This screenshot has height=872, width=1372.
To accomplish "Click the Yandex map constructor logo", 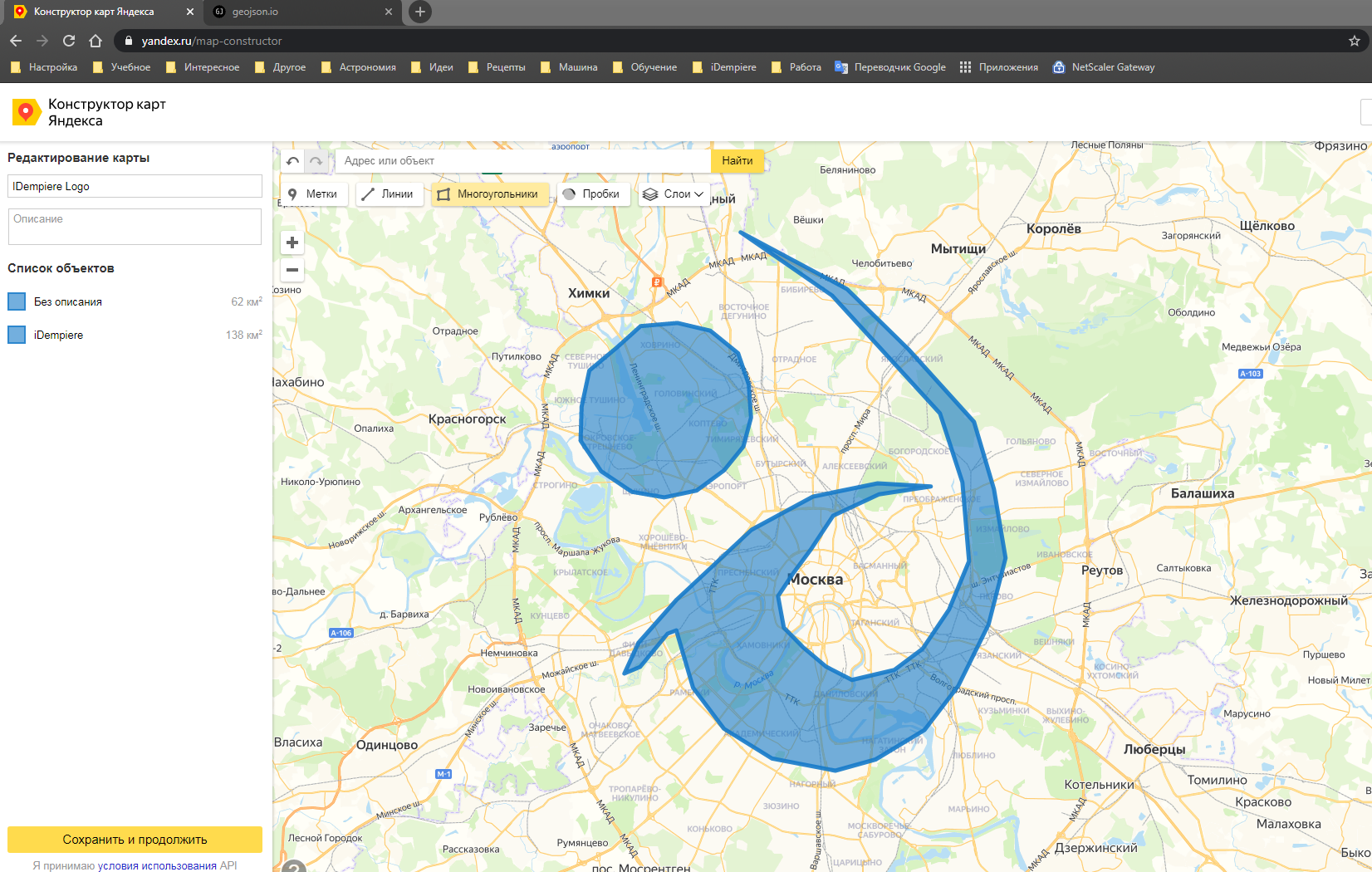I will 27,112.
